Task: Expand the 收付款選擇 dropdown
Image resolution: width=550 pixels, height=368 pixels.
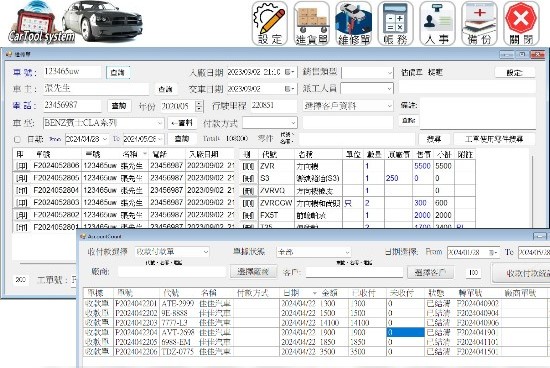Action: (x=206, y=252)
